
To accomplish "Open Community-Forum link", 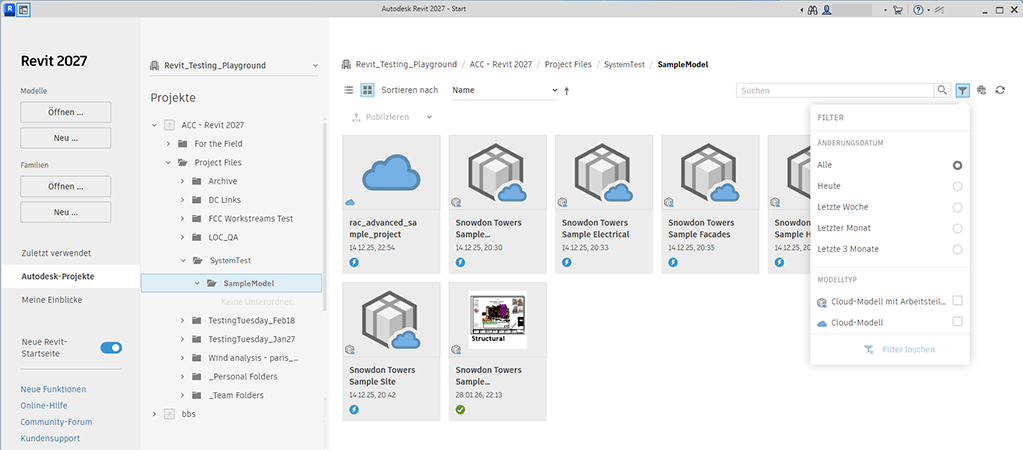I will 56,422.
